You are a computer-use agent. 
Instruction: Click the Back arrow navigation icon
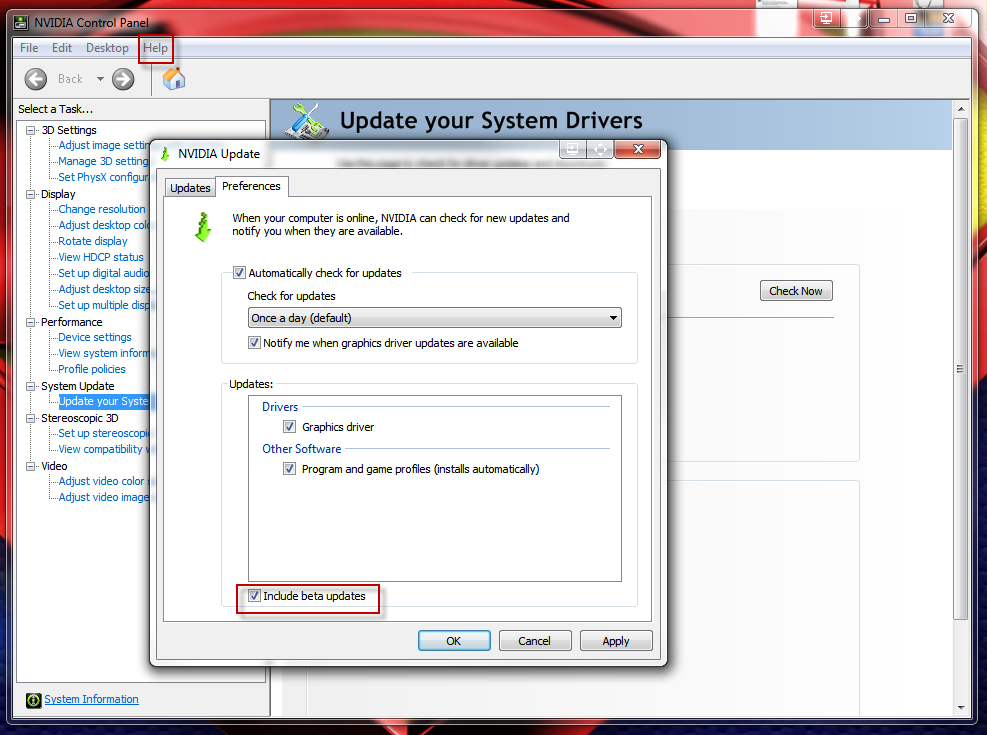[36, 79]
